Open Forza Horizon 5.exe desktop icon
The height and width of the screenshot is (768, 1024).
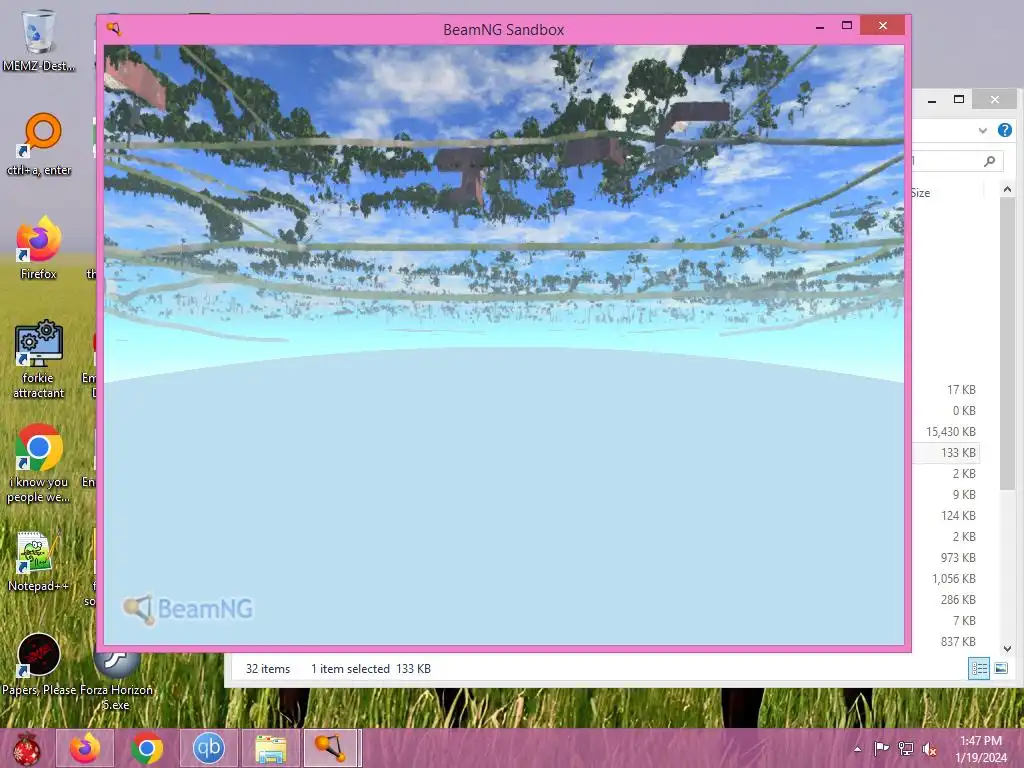(116, 679)
